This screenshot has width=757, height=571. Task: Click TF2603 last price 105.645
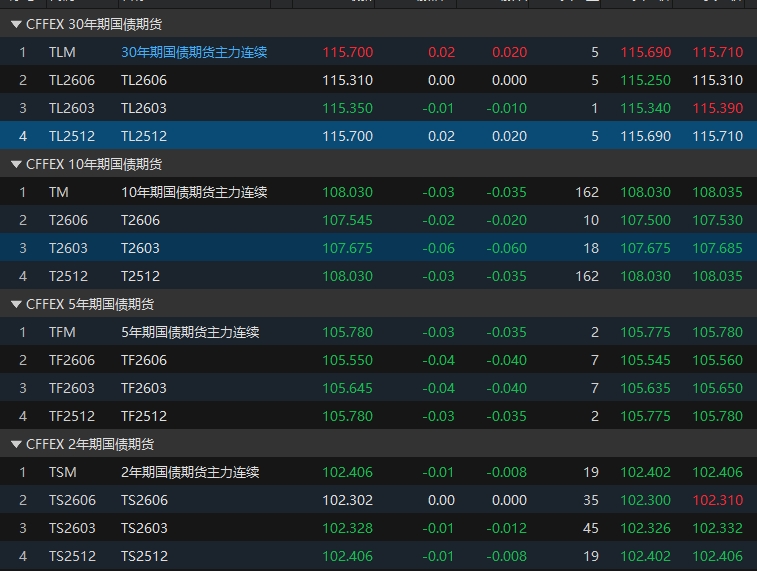click(x=348, y=388)
